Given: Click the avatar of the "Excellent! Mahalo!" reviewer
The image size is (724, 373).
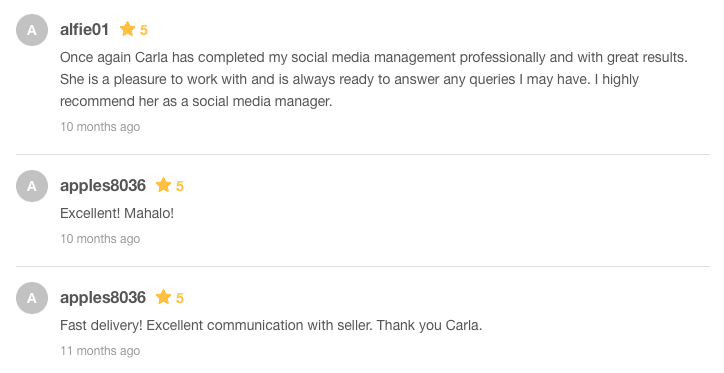Looking at the screenshot, I should point(32,186).
